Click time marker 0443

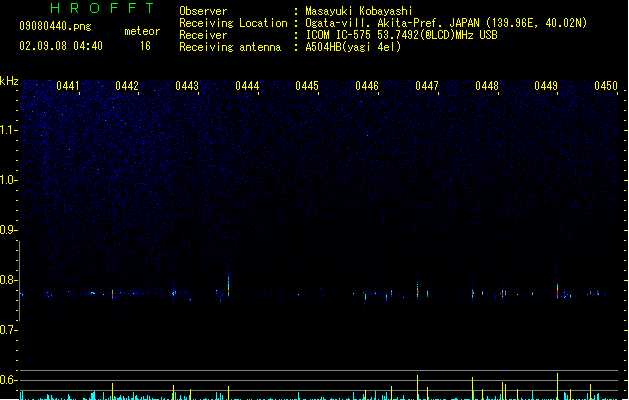[187, 86]
